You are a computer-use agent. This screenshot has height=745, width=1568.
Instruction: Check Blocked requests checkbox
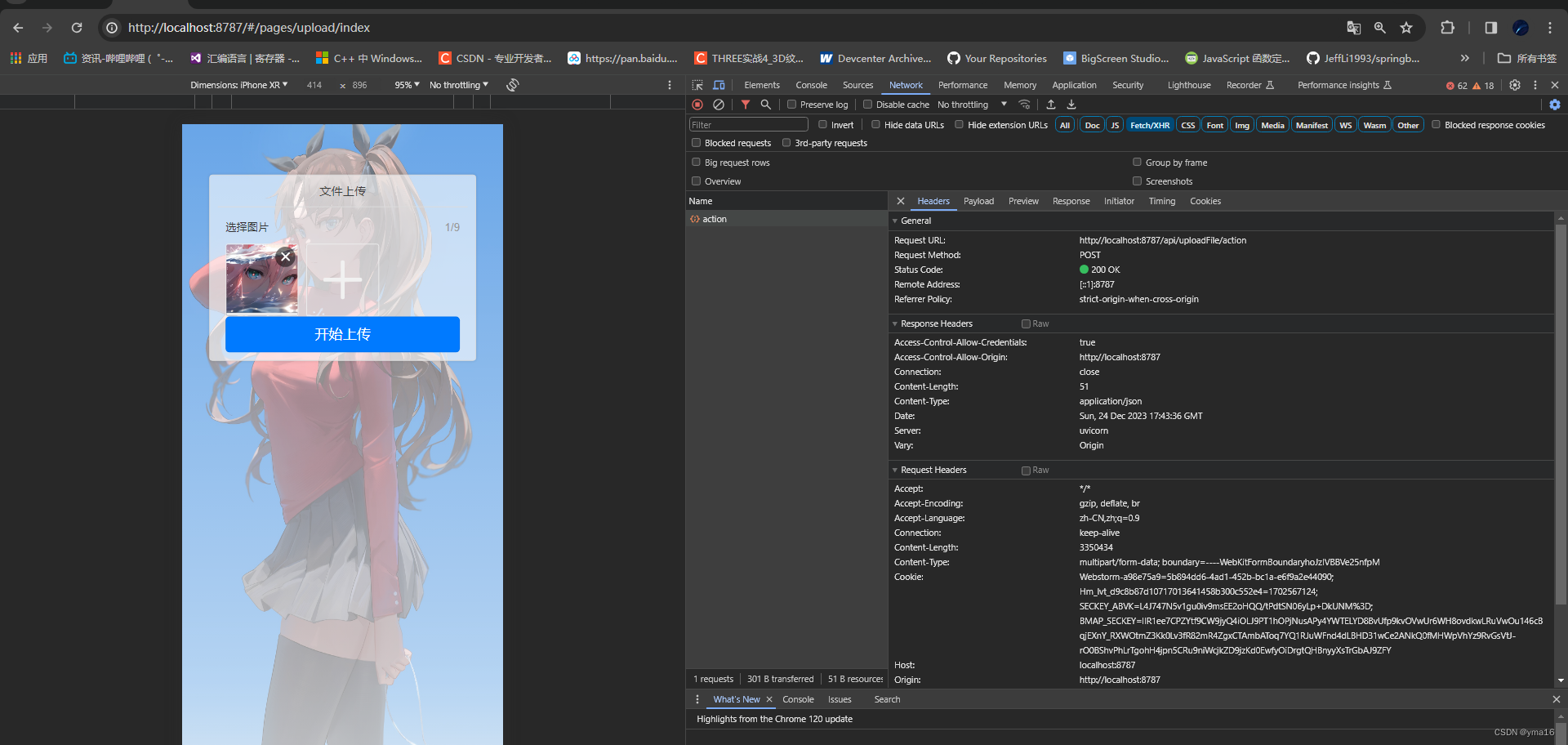(x=697, y=143)
